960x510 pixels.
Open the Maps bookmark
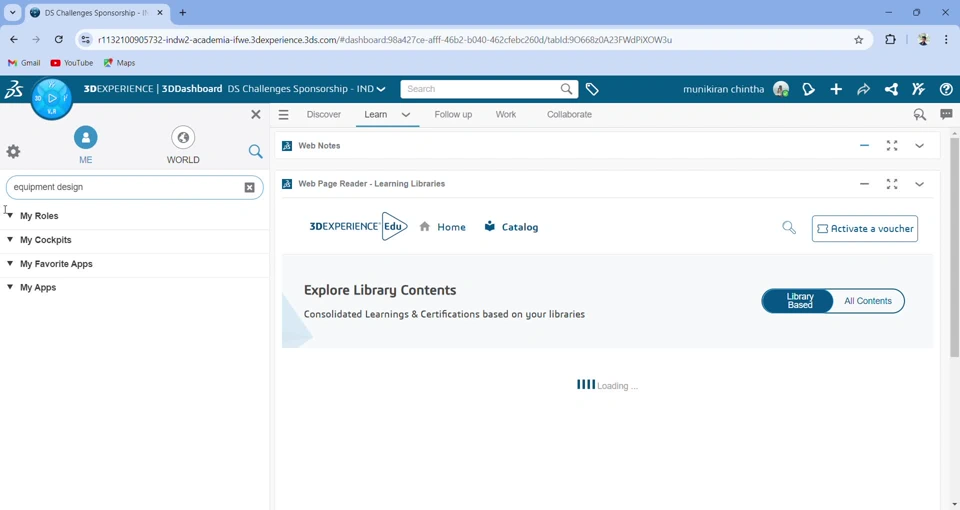(119, 62)
